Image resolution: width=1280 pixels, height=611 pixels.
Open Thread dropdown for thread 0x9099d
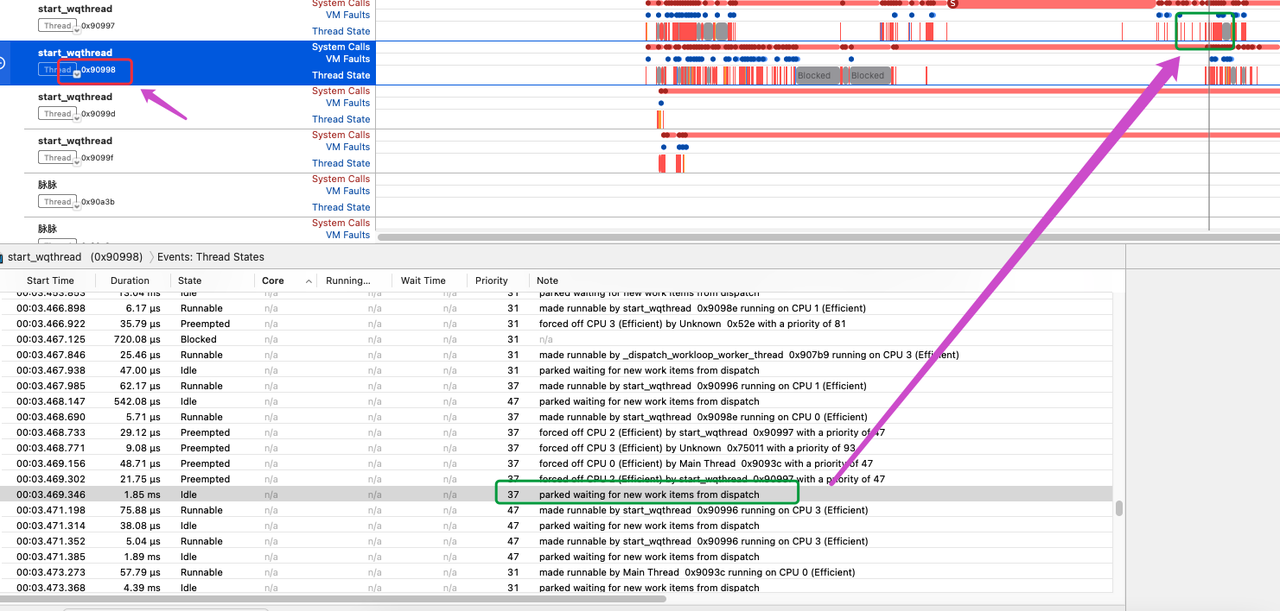[59, 114]
